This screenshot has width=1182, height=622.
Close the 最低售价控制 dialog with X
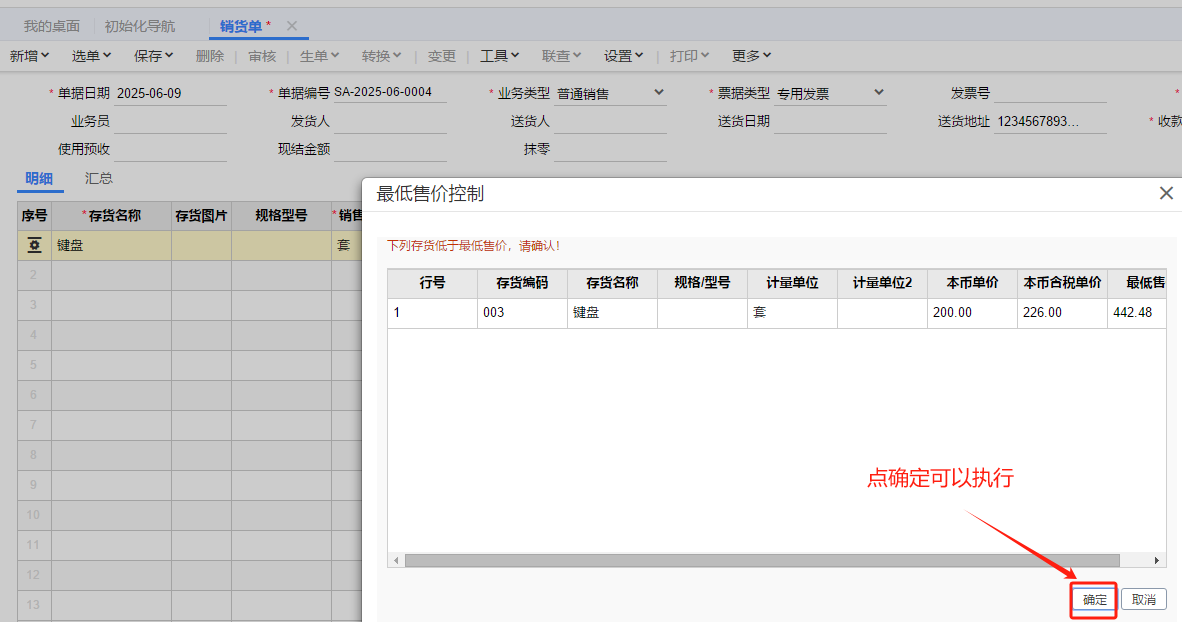[x=1165, y=194]
